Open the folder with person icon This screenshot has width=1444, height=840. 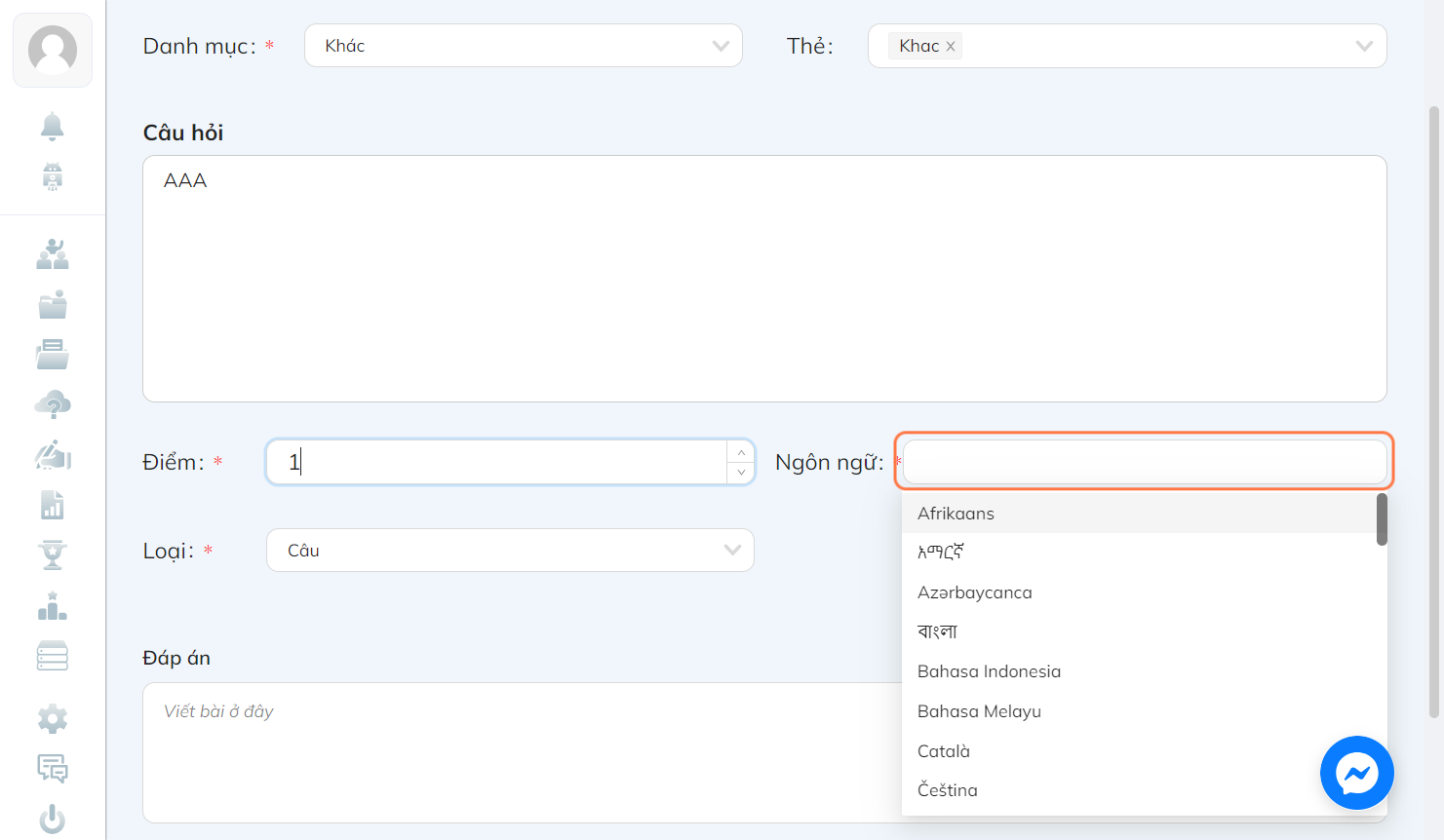(x=53, y=304)
